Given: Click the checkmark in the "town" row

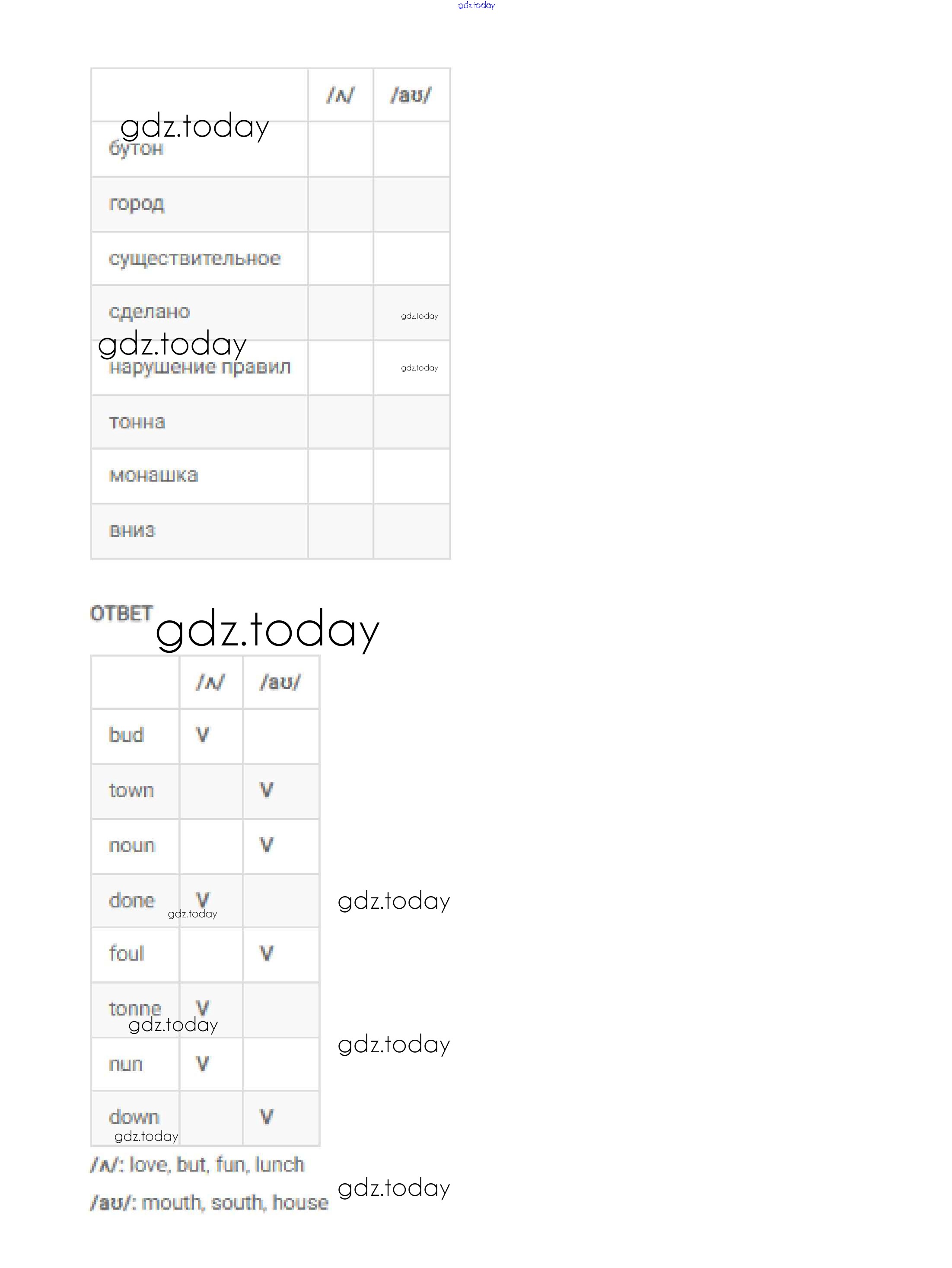Looking at the screenshot, I should click(x=267, y=790).
